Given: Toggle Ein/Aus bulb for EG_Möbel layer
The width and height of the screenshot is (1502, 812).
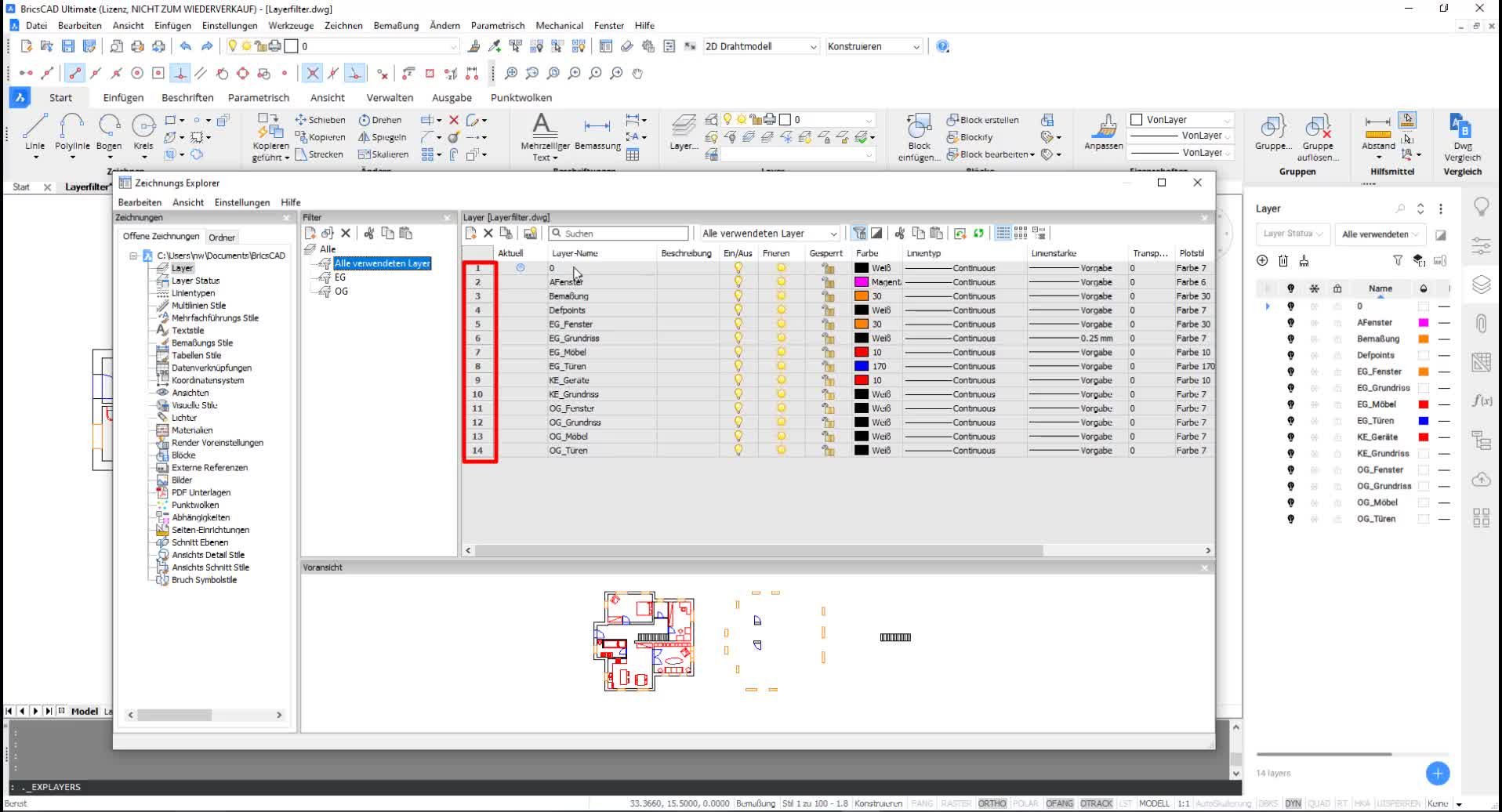Looking at the screenshot, I should (738, 352).
